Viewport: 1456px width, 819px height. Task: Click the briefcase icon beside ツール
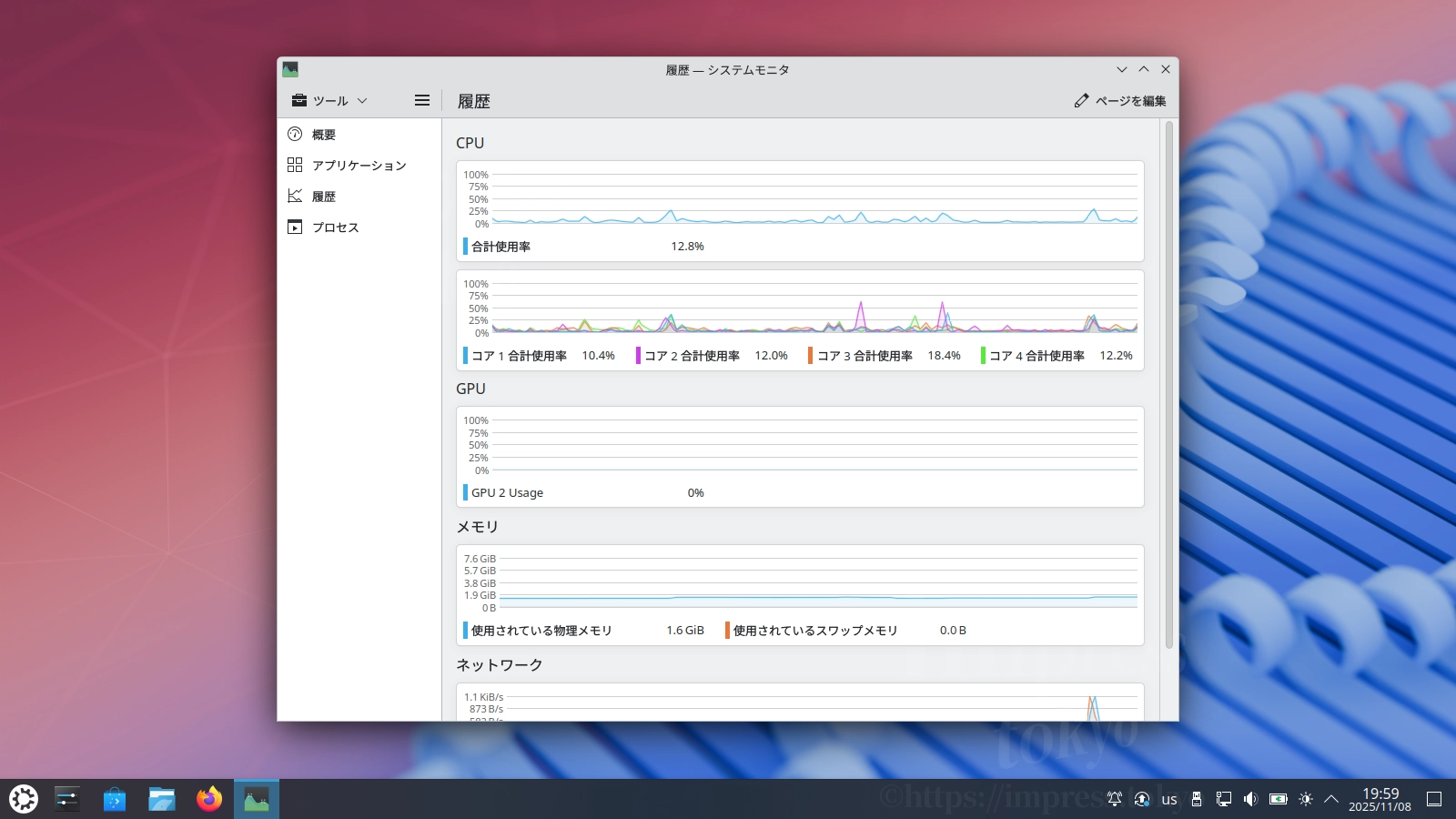click(299, 100)
